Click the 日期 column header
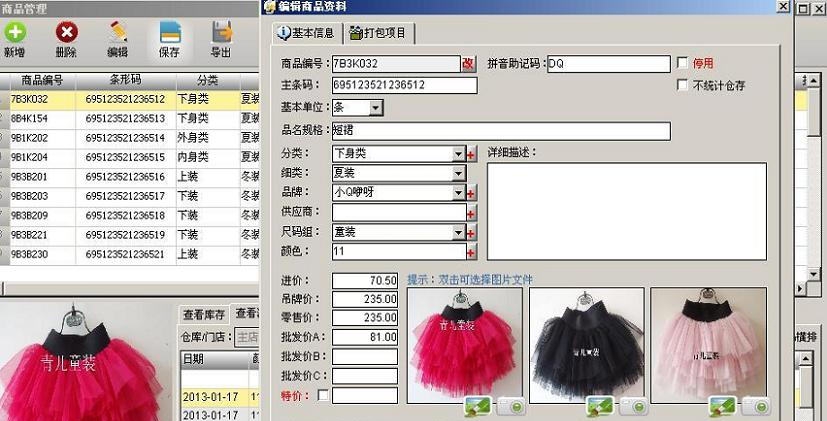 point(214,359)
